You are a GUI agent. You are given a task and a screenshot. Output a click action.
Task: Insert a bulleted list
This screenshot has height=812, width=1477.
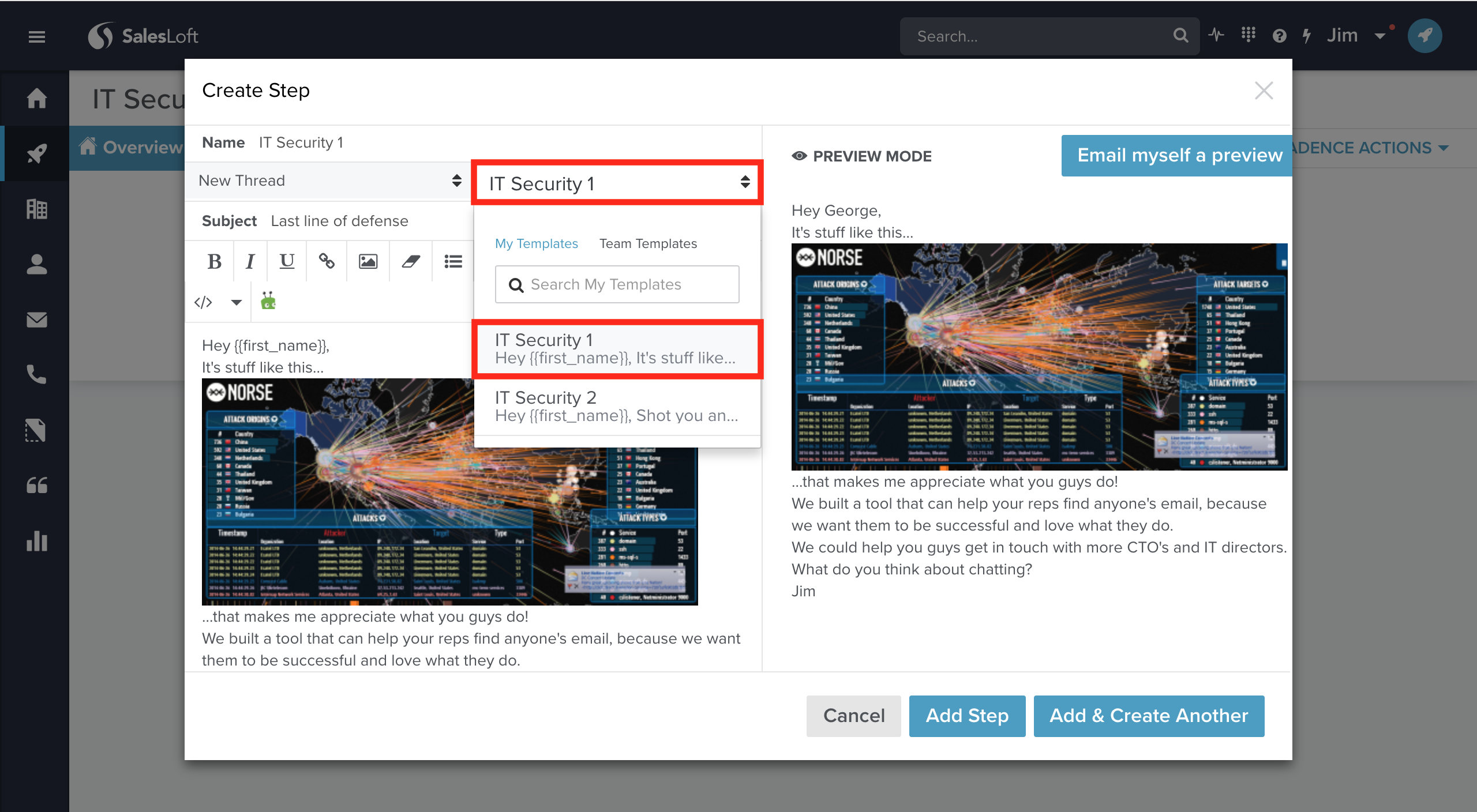click(x=453, y=262)
